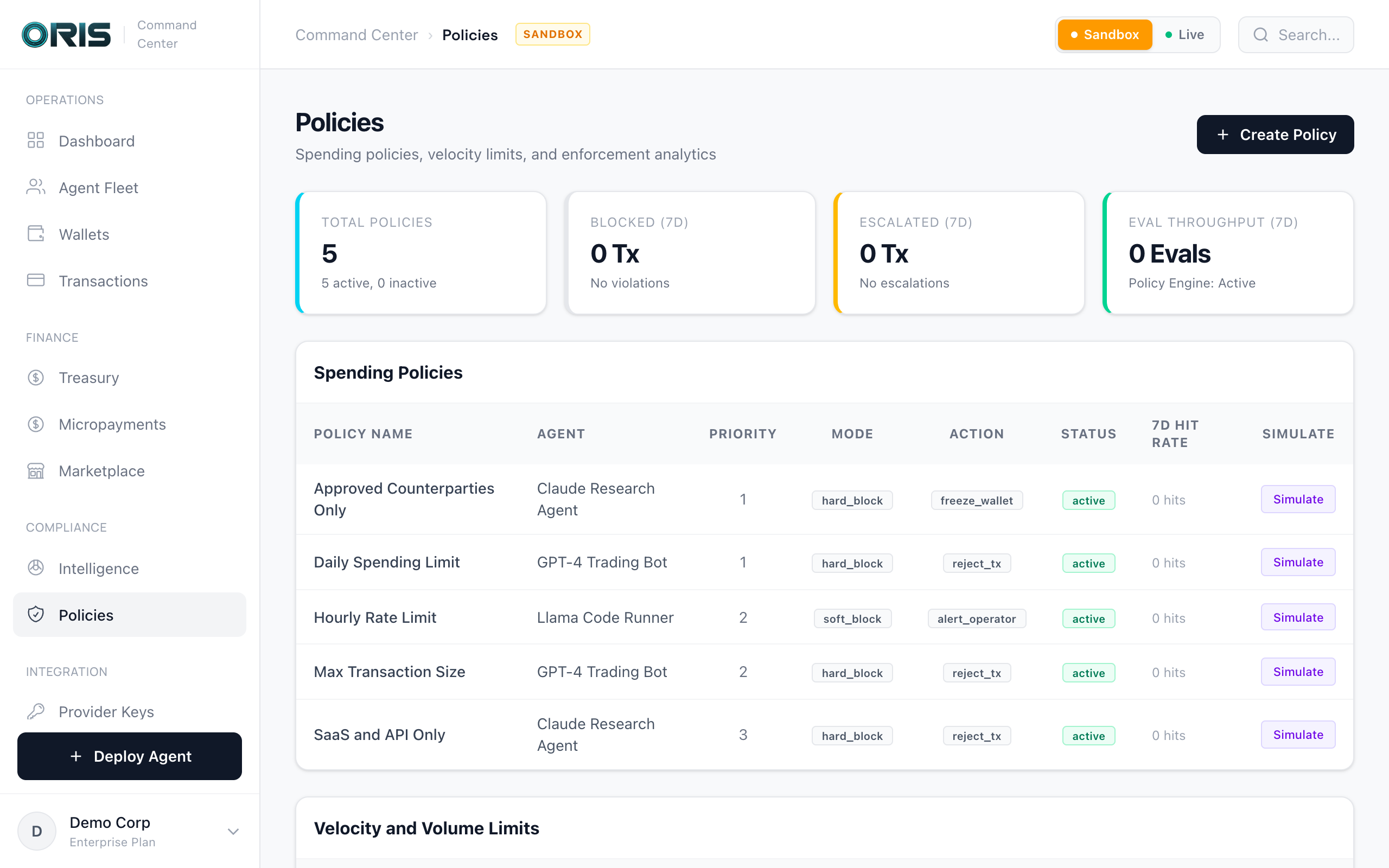
Task: Click the ORIS logo
Action: point(66,34)
